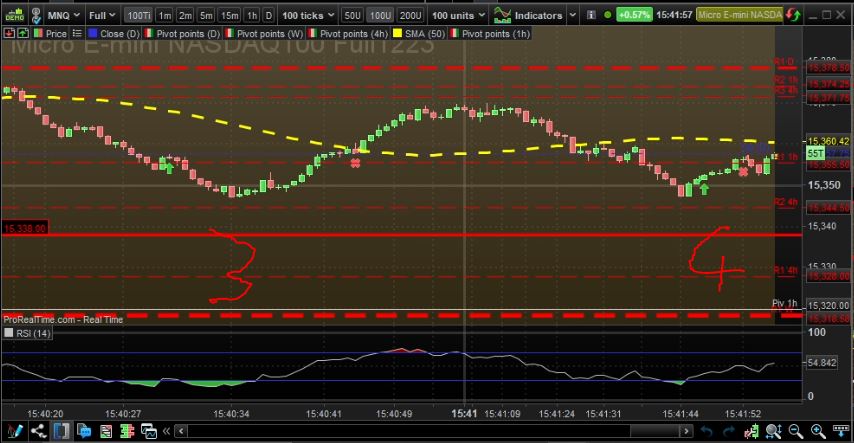Expand the arrow next to Indicators
Image resolution: width=854 pixels, height=443 pixels.
572,15
